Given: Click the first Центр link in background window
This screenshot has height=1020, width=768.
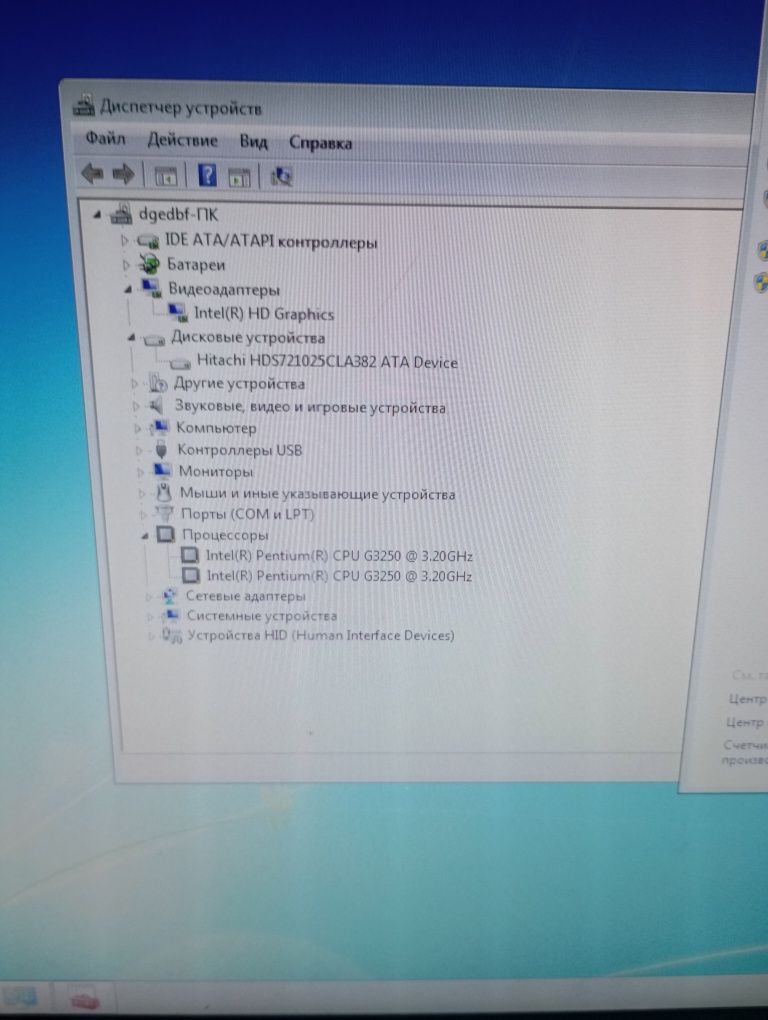Looking at the screenshot, I should [747, 699].
